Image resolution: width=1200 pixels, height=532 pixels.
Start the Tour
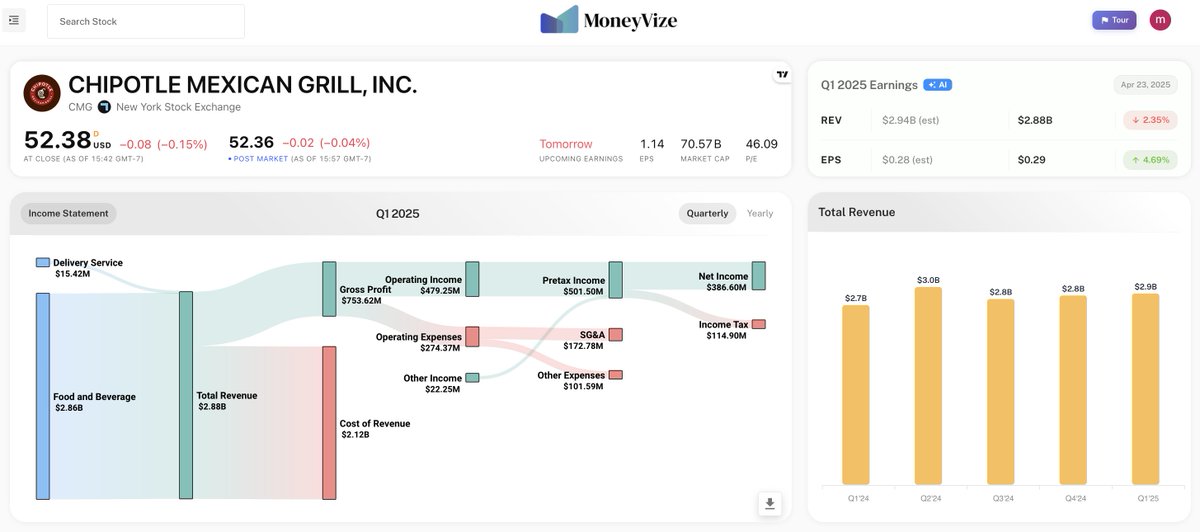[1114, 20]
